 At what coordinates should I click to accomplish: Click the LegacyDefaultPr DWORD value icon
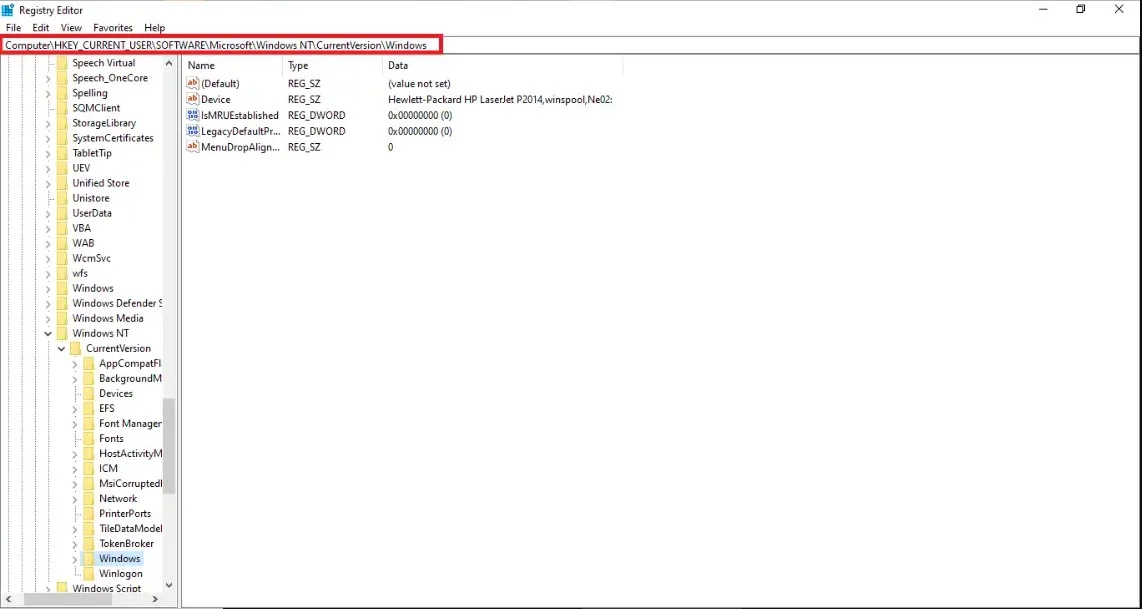pos(193,131)
